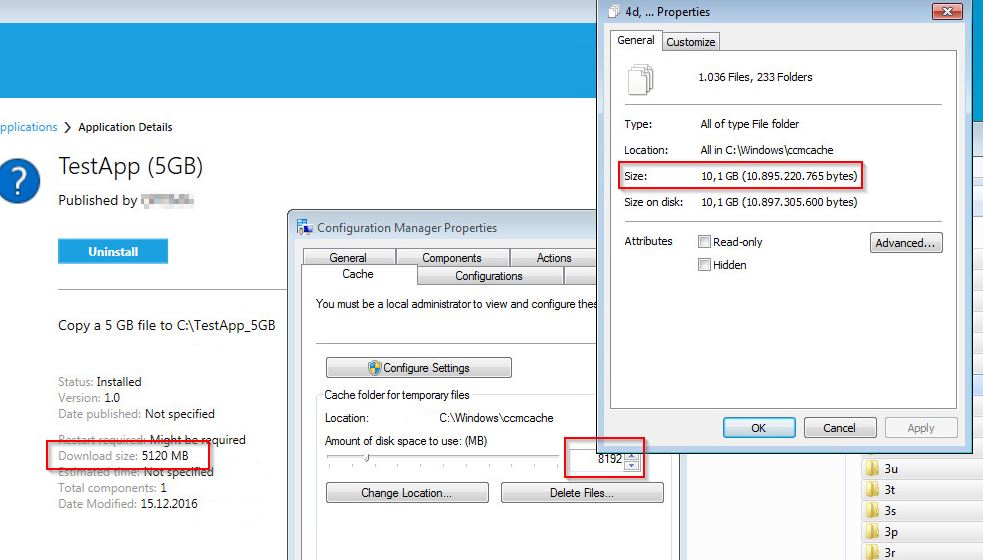Click the cache size value field 8192
Image resolution: width=983 pixels, height=560 pixels.
[597, 459]
